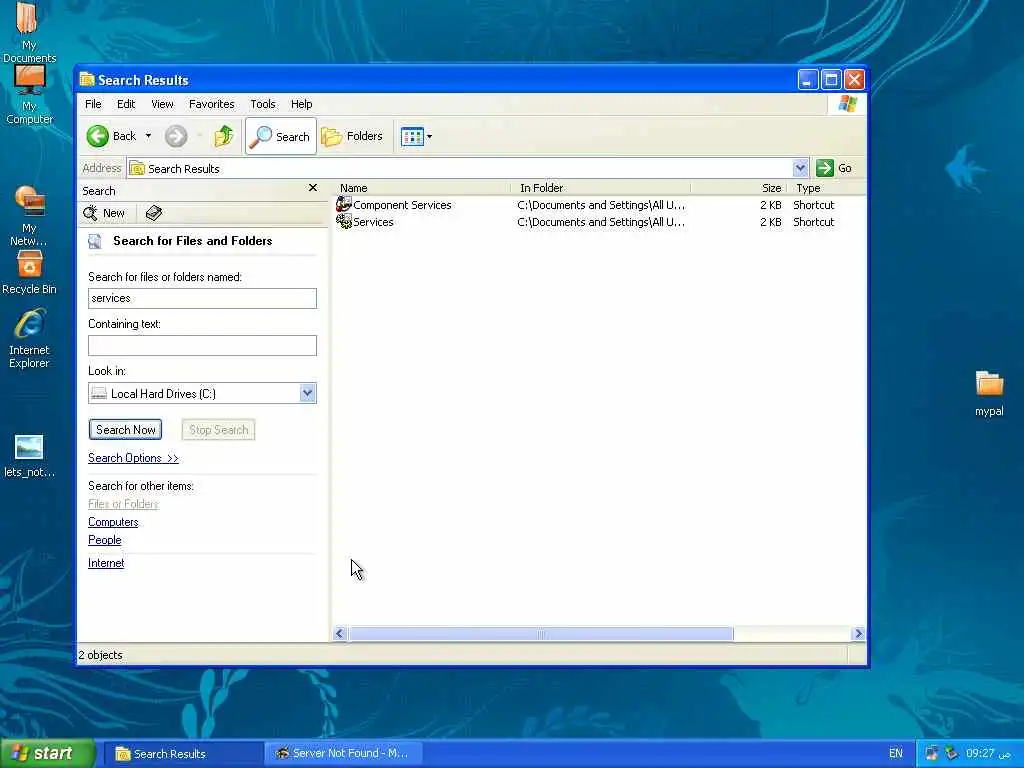Sort results by Size column
Image resolution: width=1024 pixels, height=768 pixels.
point(739,188)
